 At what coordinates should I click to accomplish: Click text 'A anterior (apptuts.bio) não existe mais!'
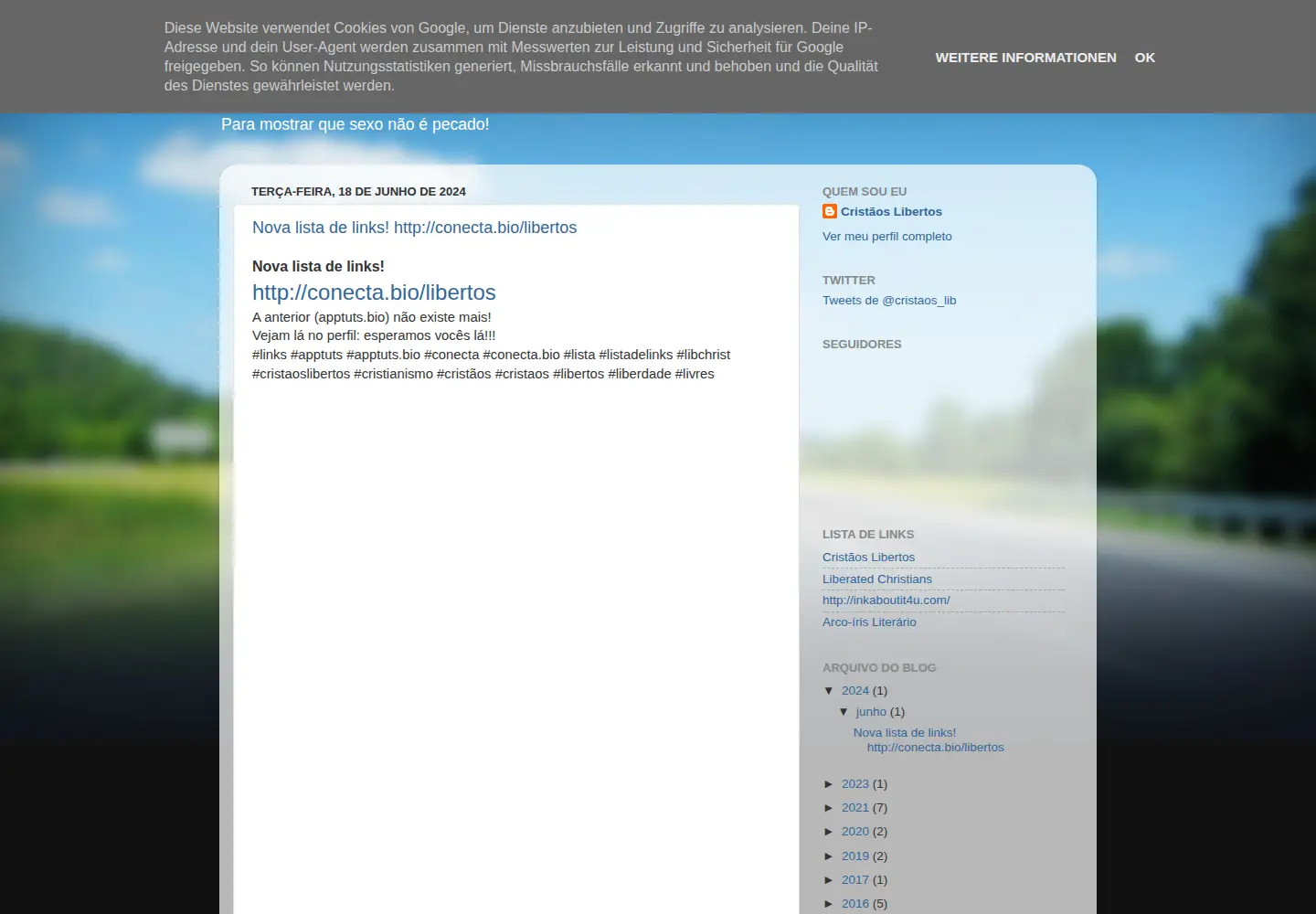point(372,317)
